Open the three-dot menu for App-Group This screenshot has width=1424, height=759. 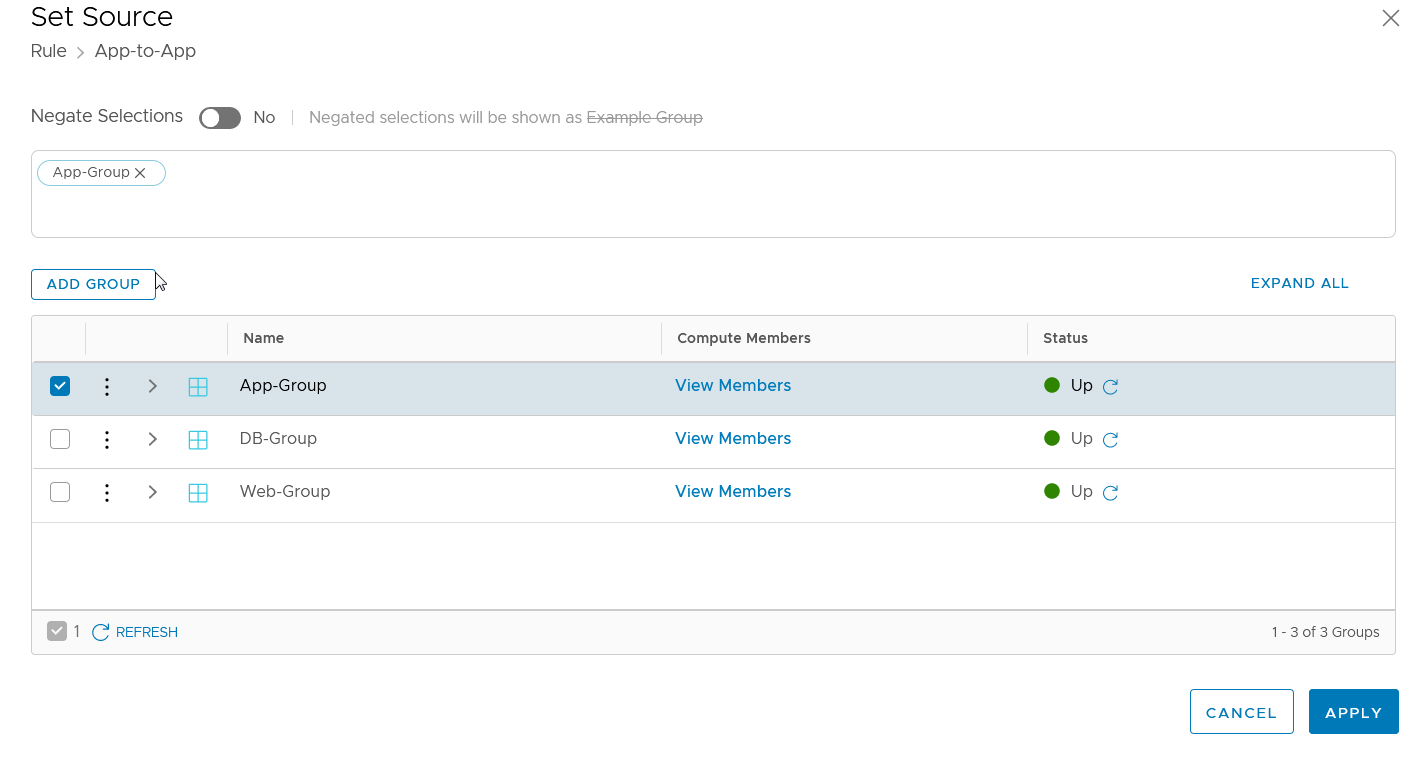(x=107, y=386)
